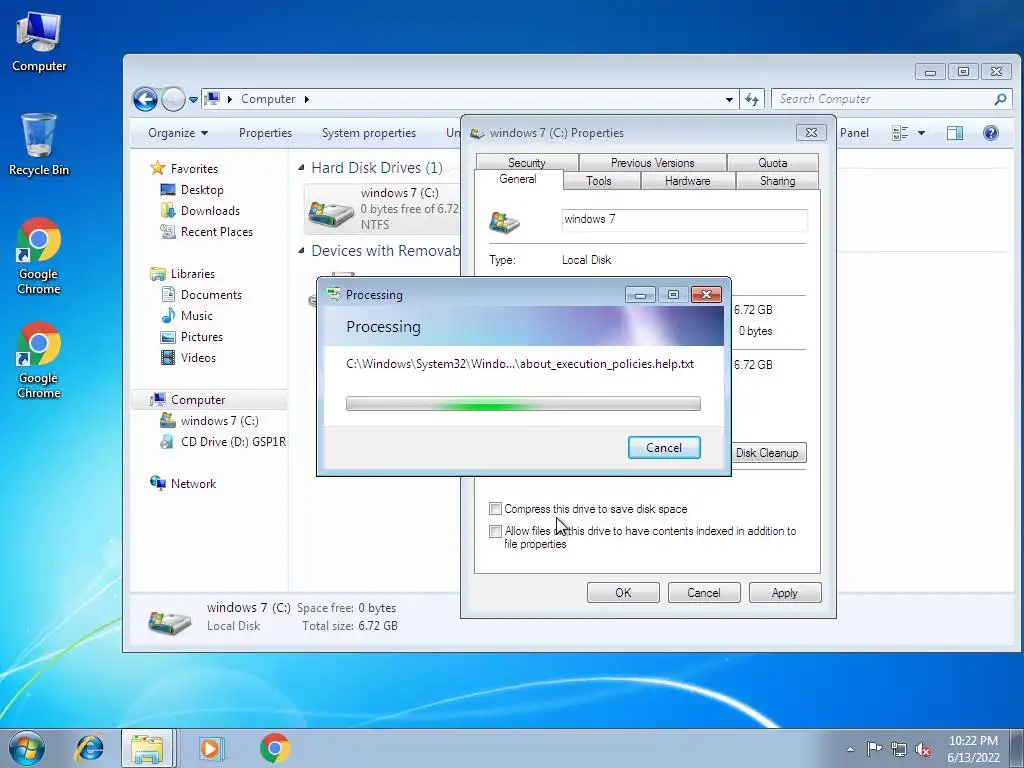Click the arrow before Computer in the address bar
Screen dimensions: 1024x768
tap(230, 99)
